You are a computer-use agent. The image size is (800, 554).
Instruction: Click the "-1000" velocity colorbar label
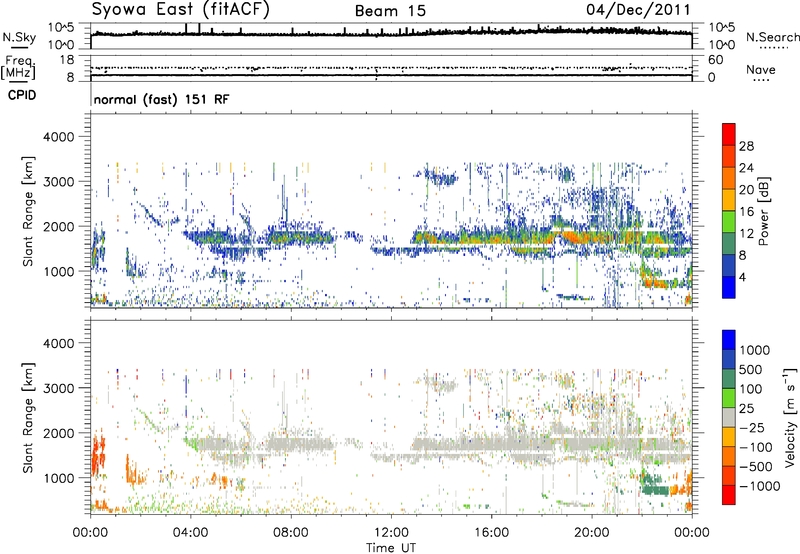pyautogui.click(x=759, y=486)
